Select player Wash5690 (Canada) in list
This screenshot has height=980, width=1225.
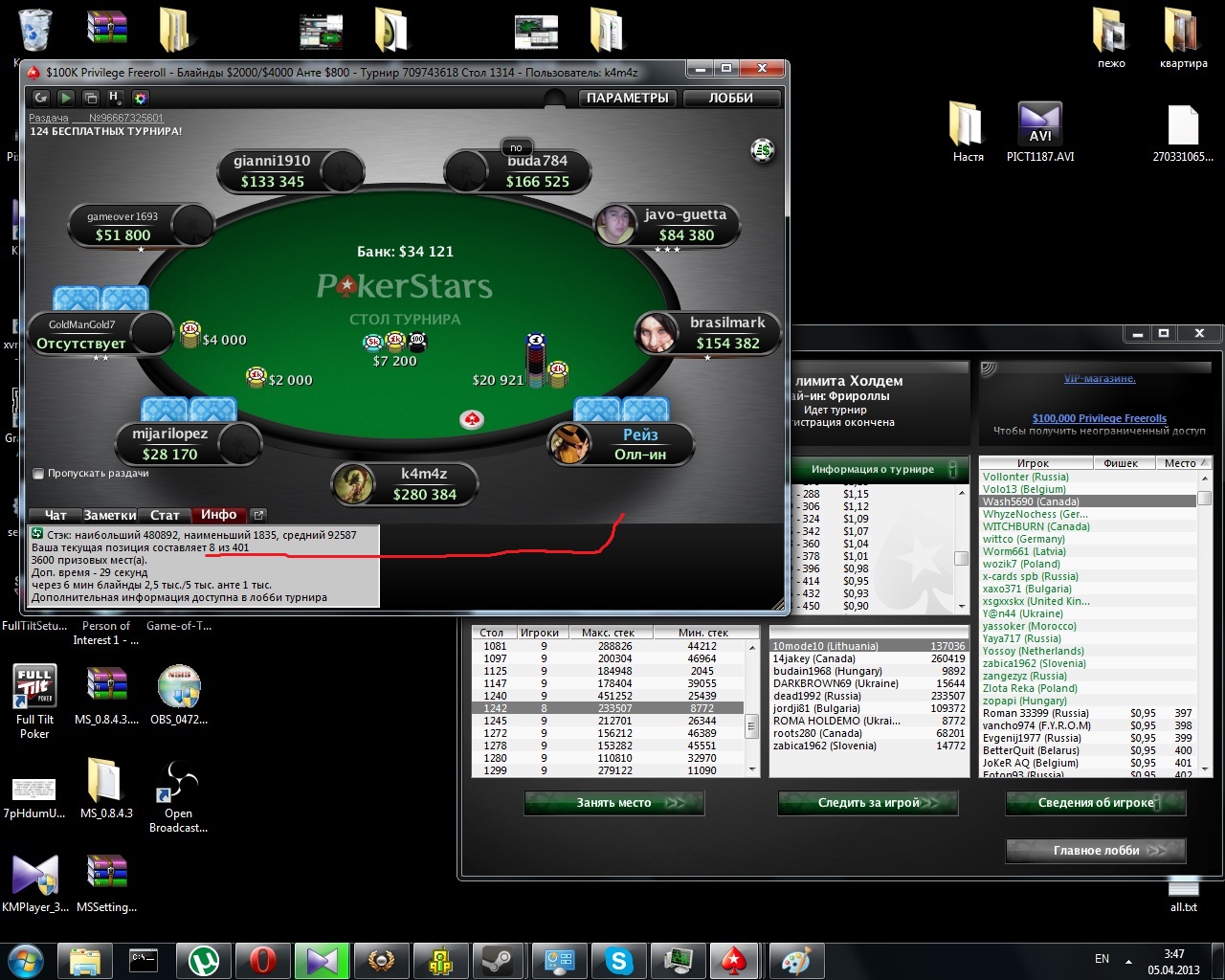tap(1089, 501)
